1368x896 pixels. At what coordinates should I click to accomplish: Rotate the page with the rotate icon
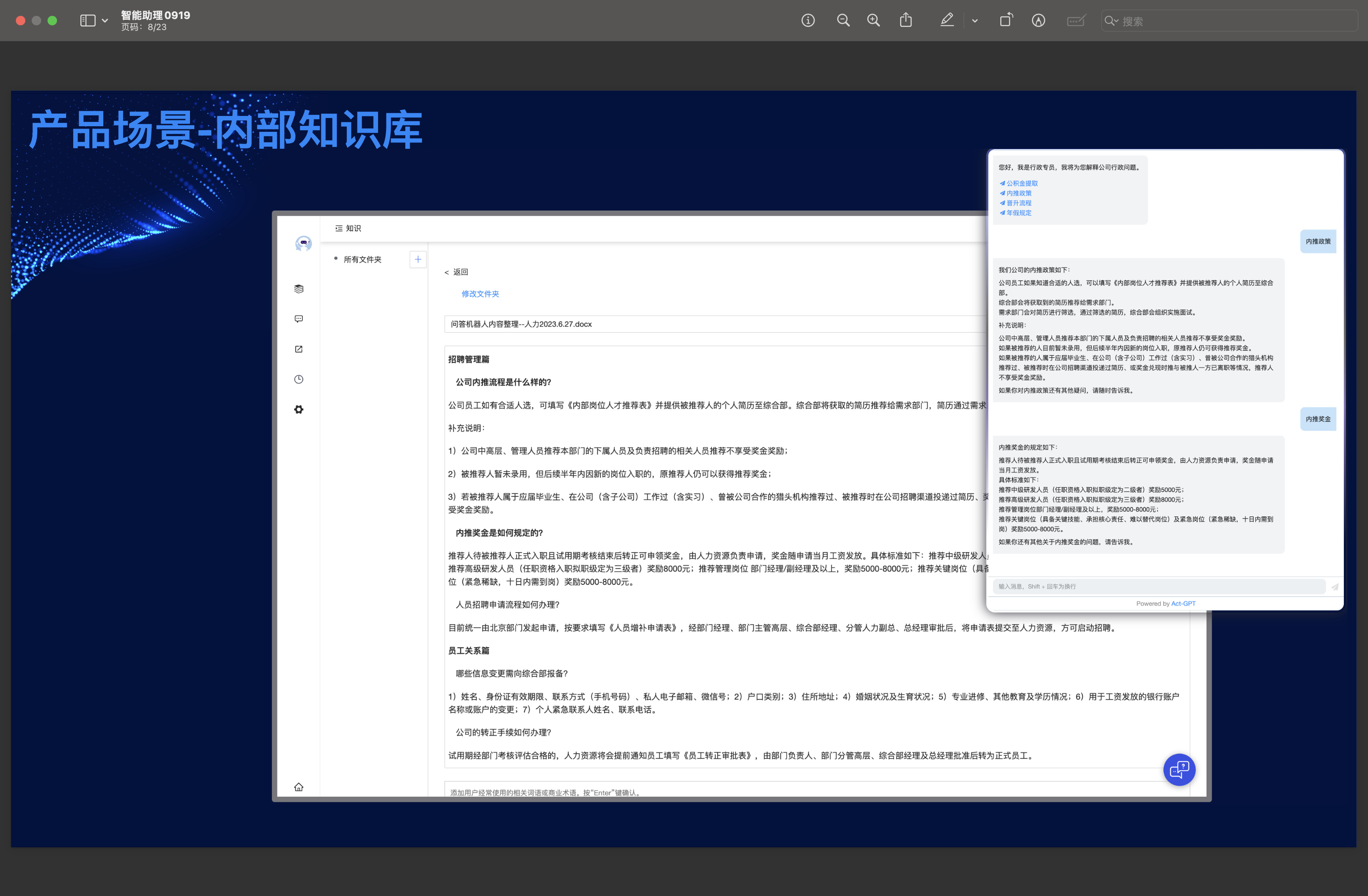(x=1006, y=21)
